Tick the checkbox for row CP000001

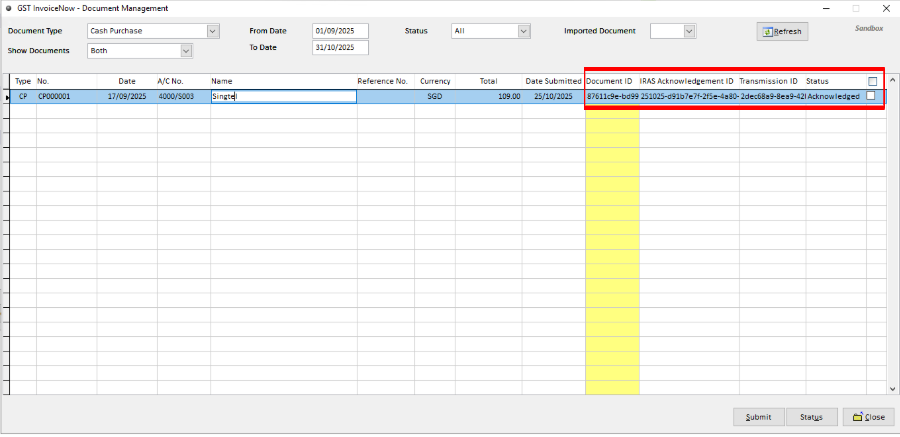pos(871,96)
